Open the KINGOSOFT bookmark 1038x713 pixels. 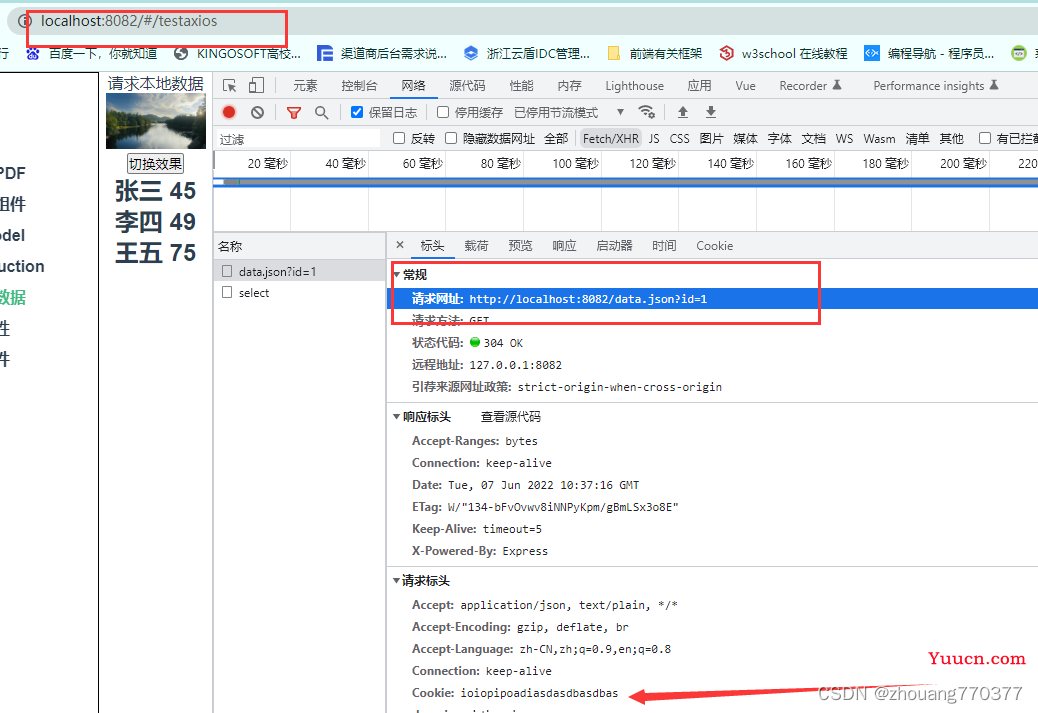point(238,54)
